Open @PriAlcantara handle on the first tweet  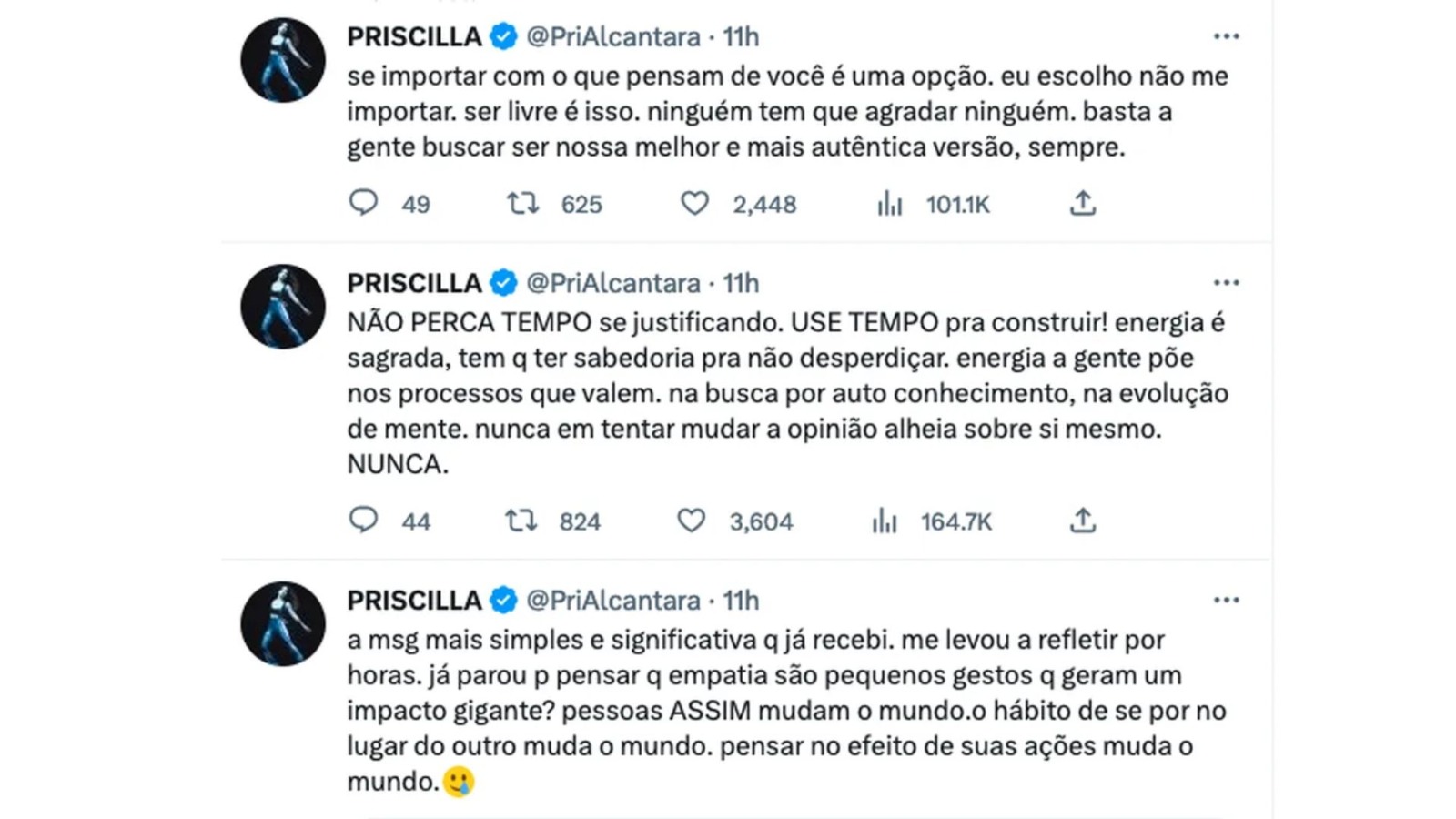pos(613,37)
